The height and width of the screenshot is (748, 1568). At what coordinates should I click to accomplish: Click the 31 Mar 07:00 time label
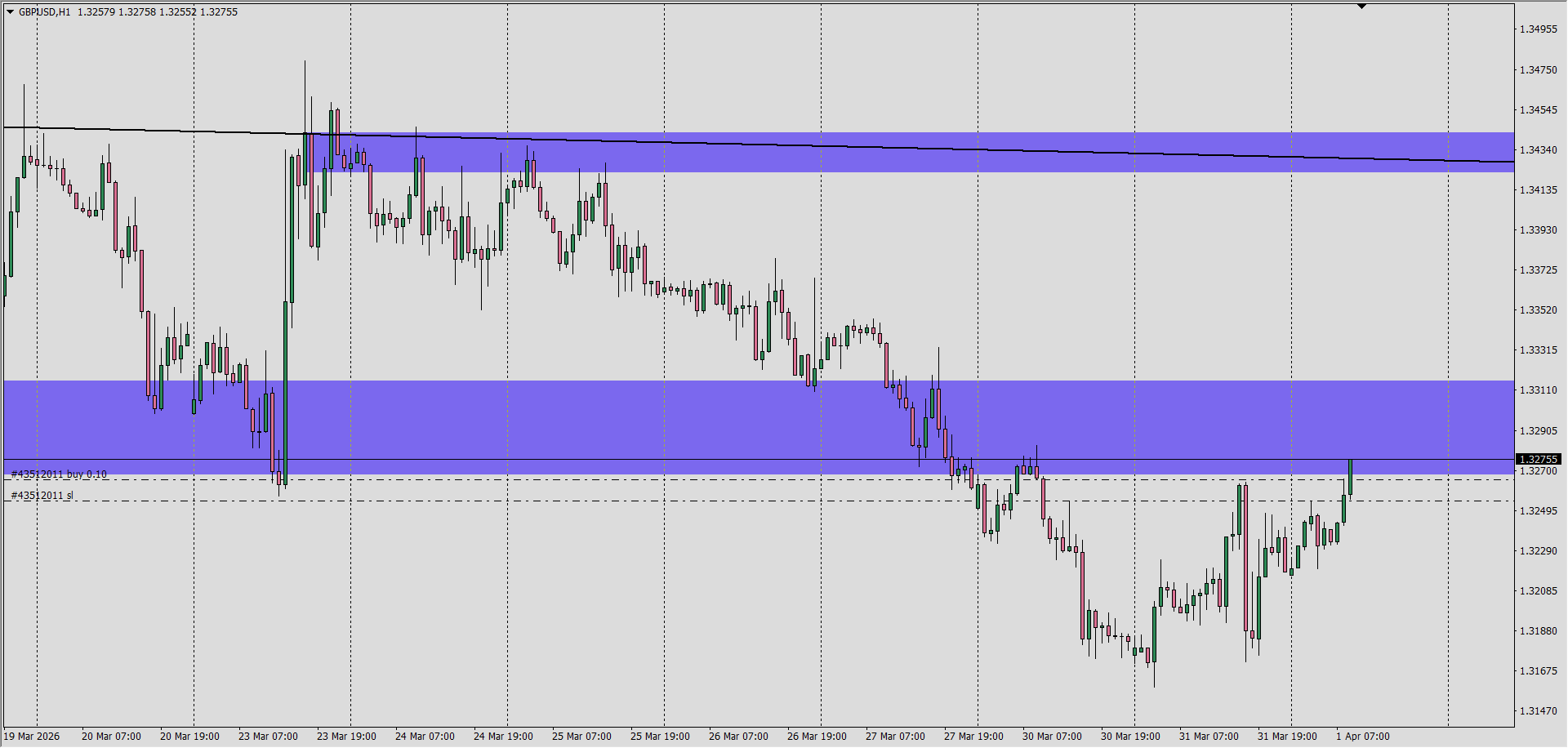pos(1209,737)
